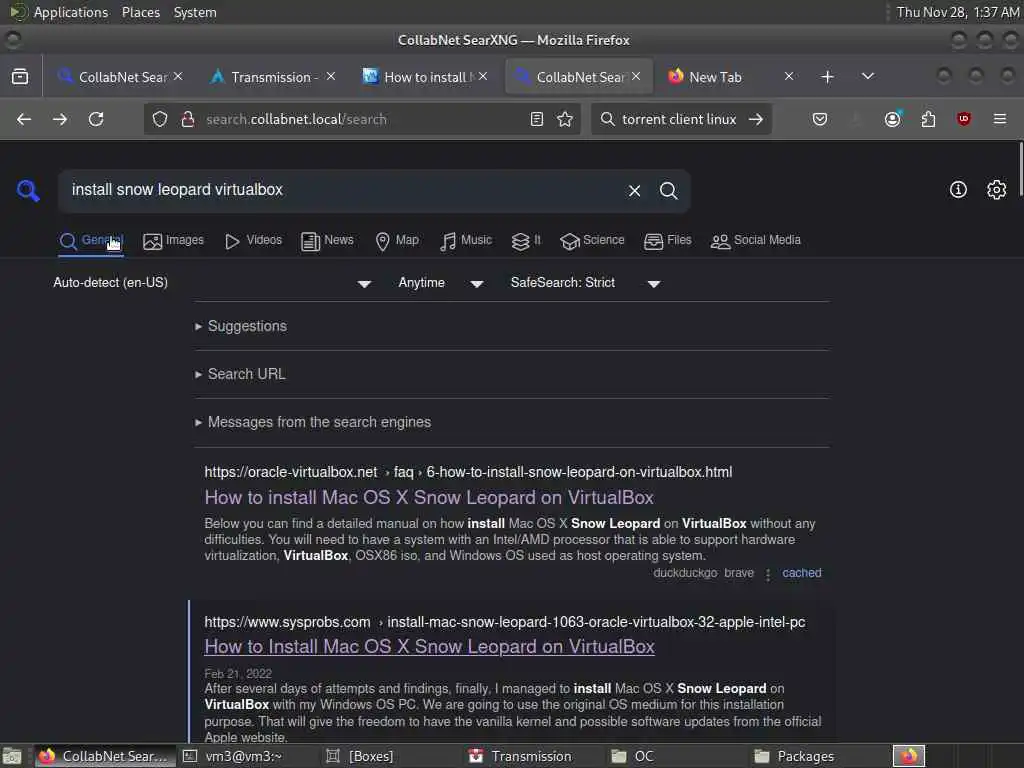
Task: Click the SearXNG magnifier logo
Action: 28,191
